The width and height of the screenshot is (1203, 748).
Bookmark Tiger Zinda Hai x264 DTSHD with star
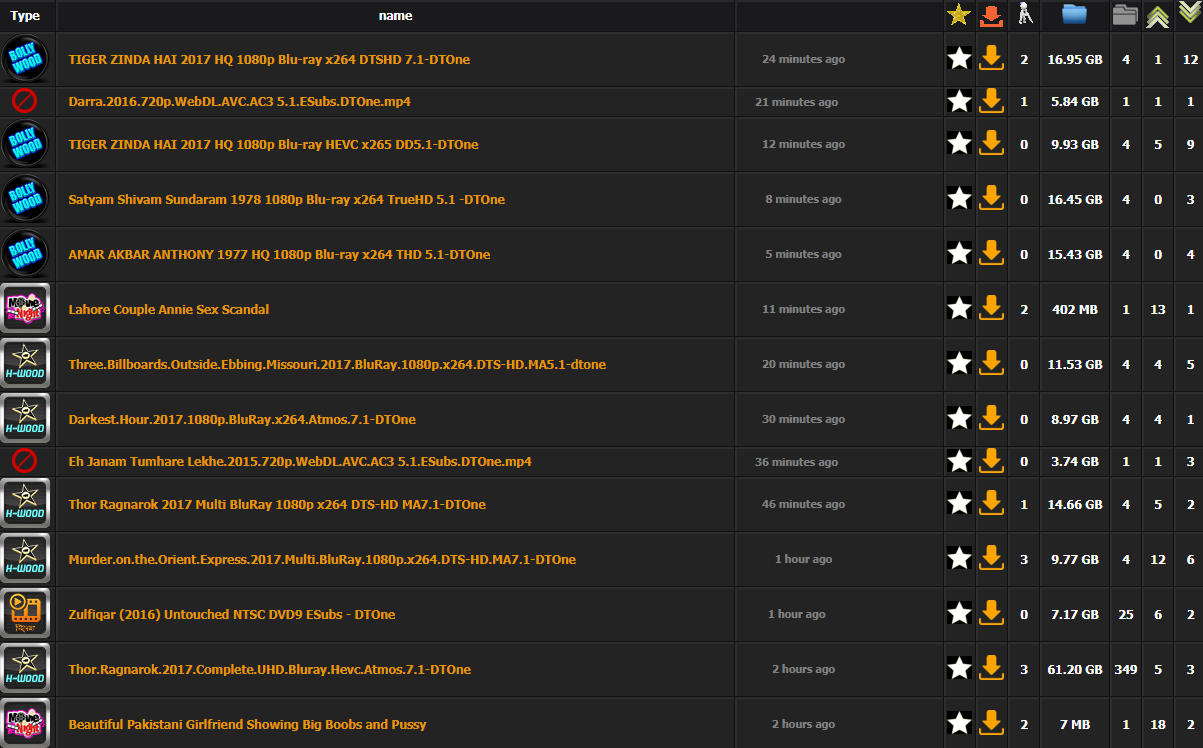[959, 59]
